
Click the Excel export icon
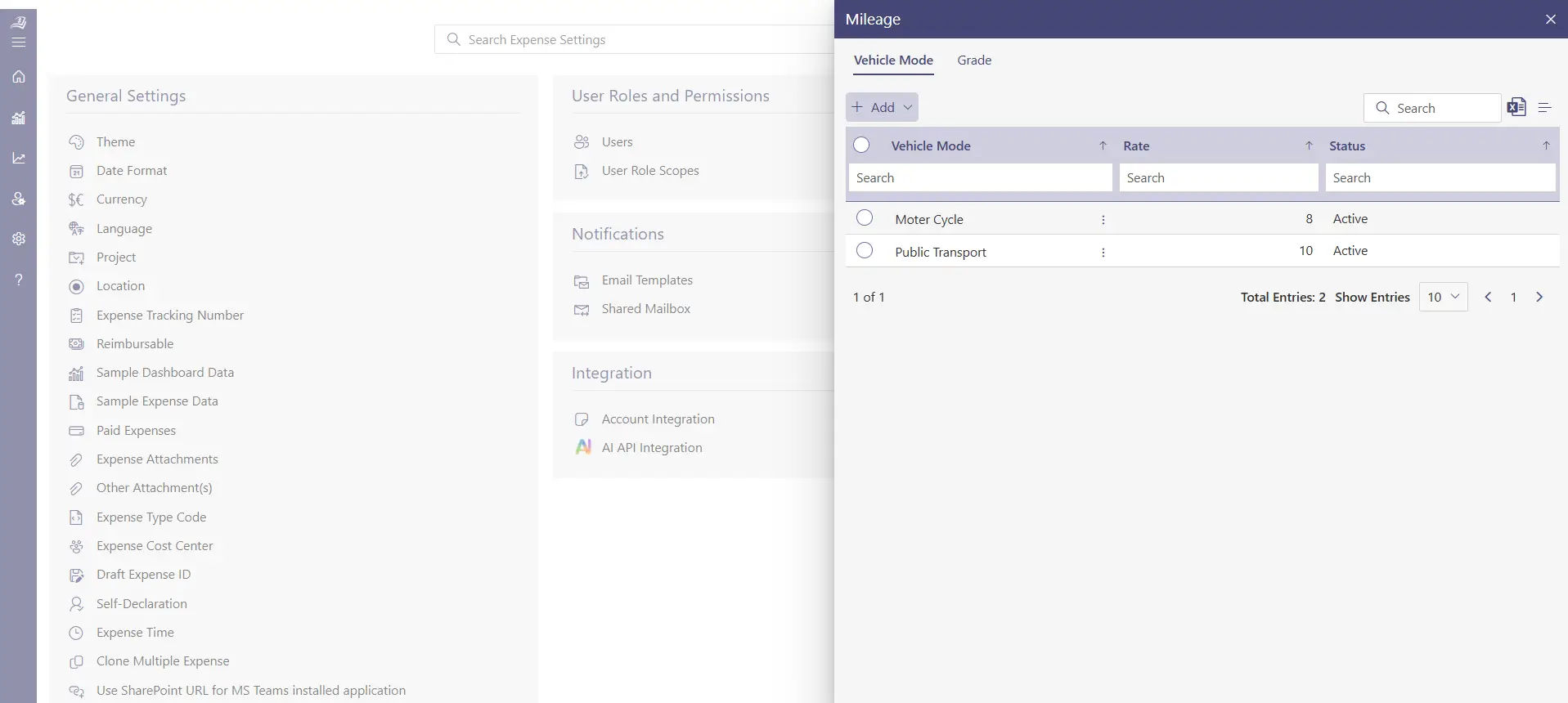pyautogui.click(x=1516, y=107)
